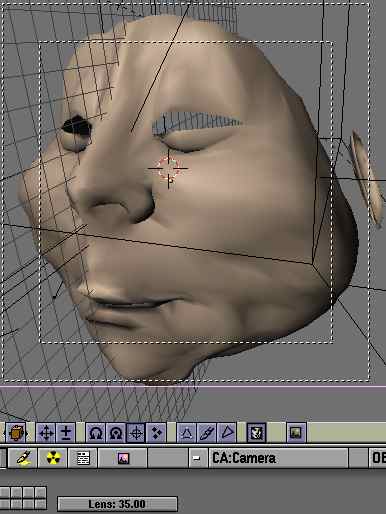Open the script buttons list icon
386x514 pixels.
(83, 458)
